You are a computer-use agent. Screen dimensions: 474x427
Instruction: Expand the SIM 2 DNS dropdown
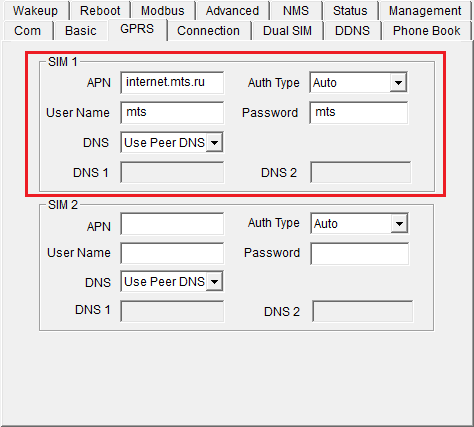pyautogui.click(x=172, y=282)
